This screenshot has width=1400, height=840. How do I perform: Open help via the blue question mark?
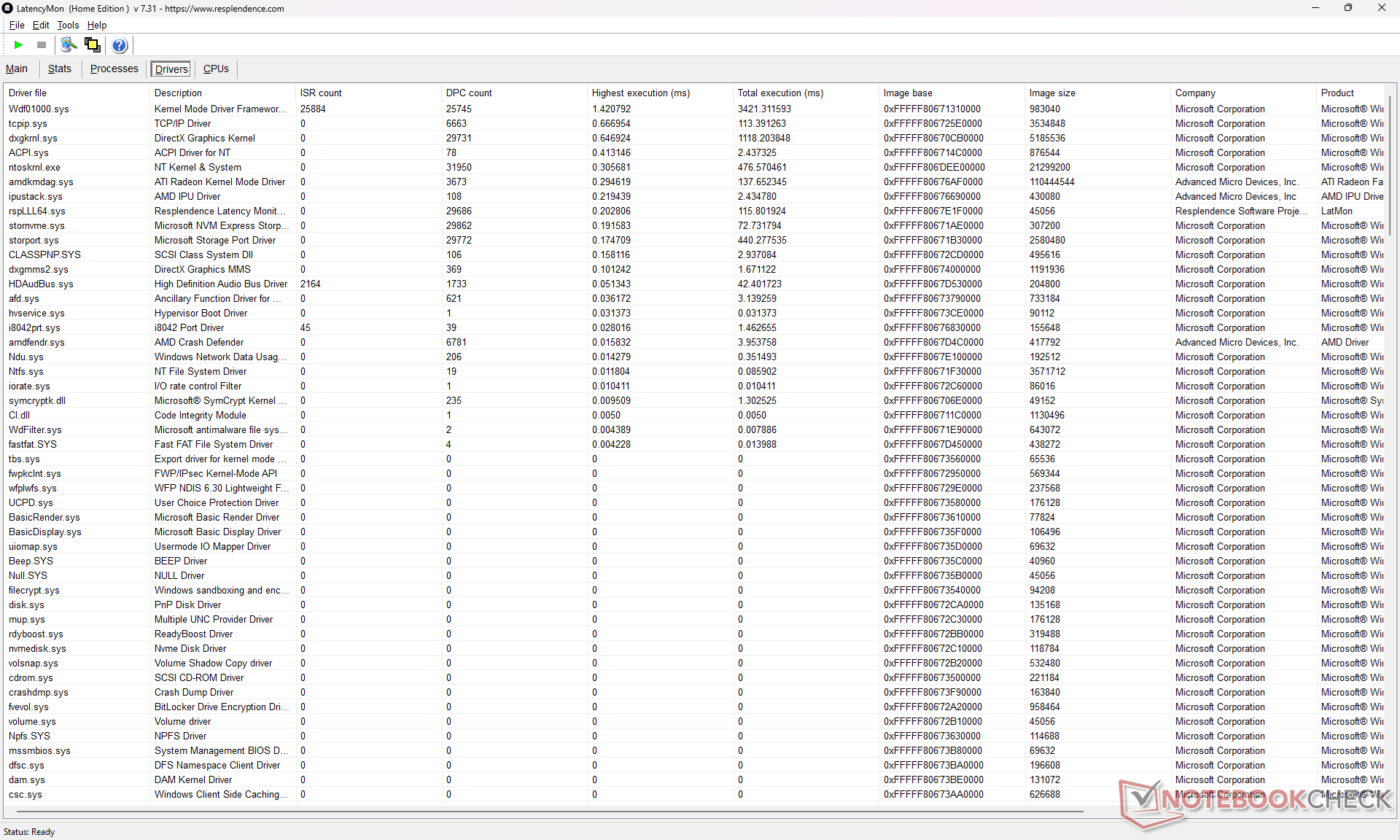(120, 45)
